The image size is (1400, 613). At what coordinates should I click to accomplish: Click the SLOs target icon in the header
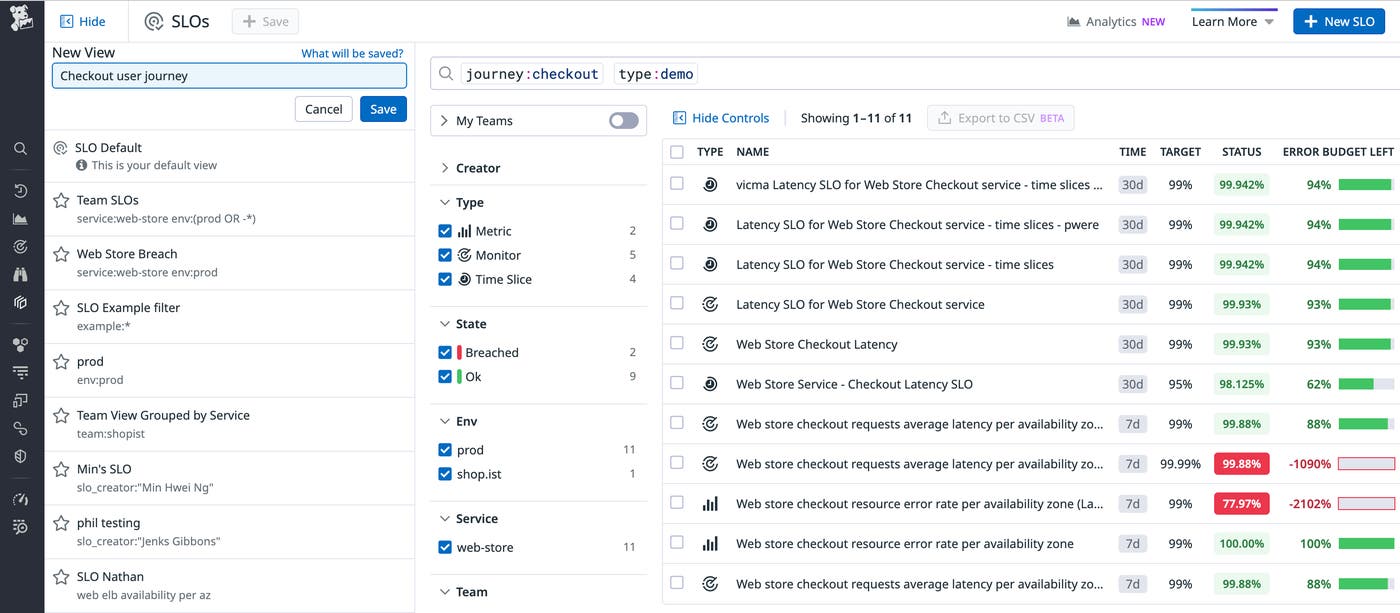point(155,20)
